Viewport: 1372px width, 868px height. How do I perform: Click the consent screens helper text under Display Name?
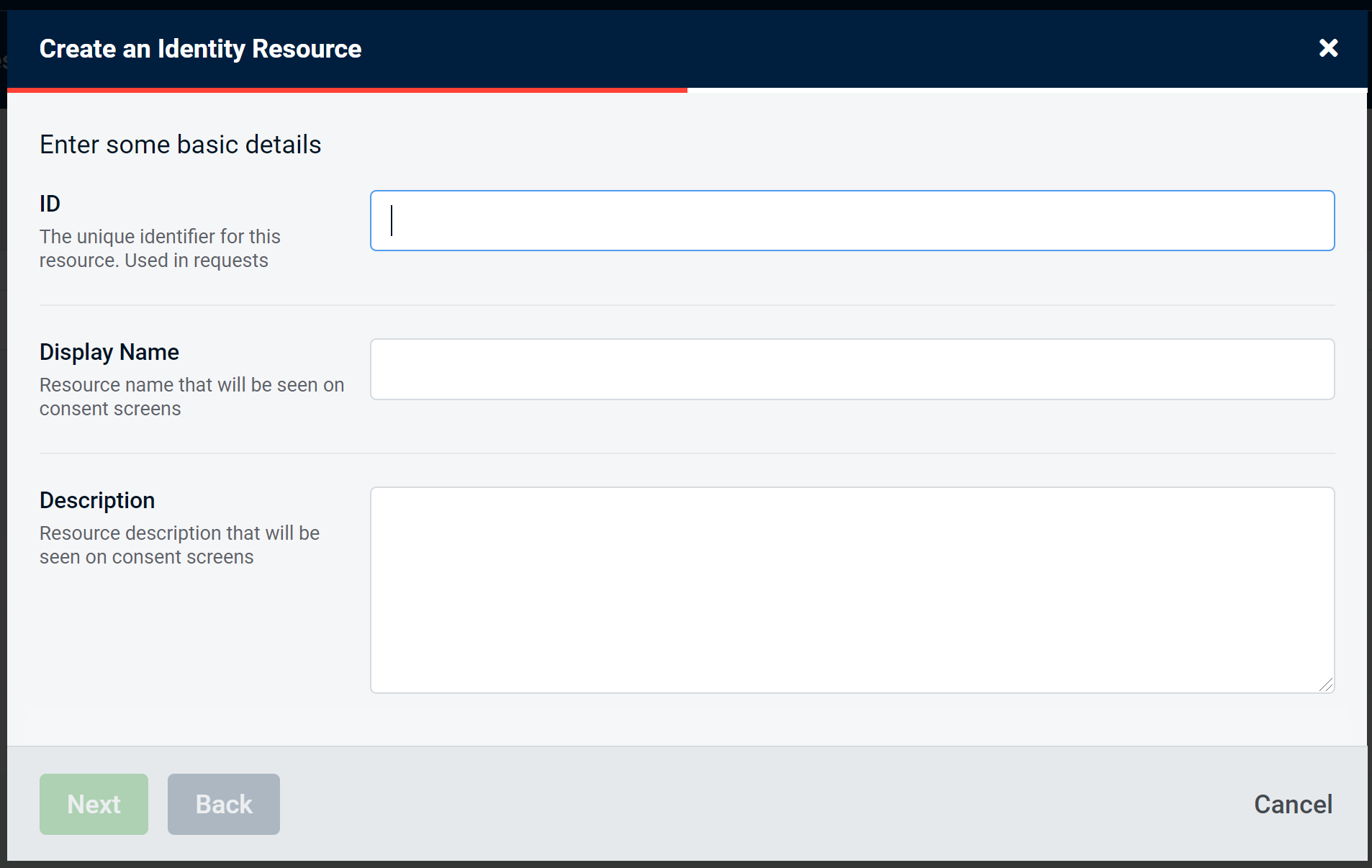coord(191,396)
